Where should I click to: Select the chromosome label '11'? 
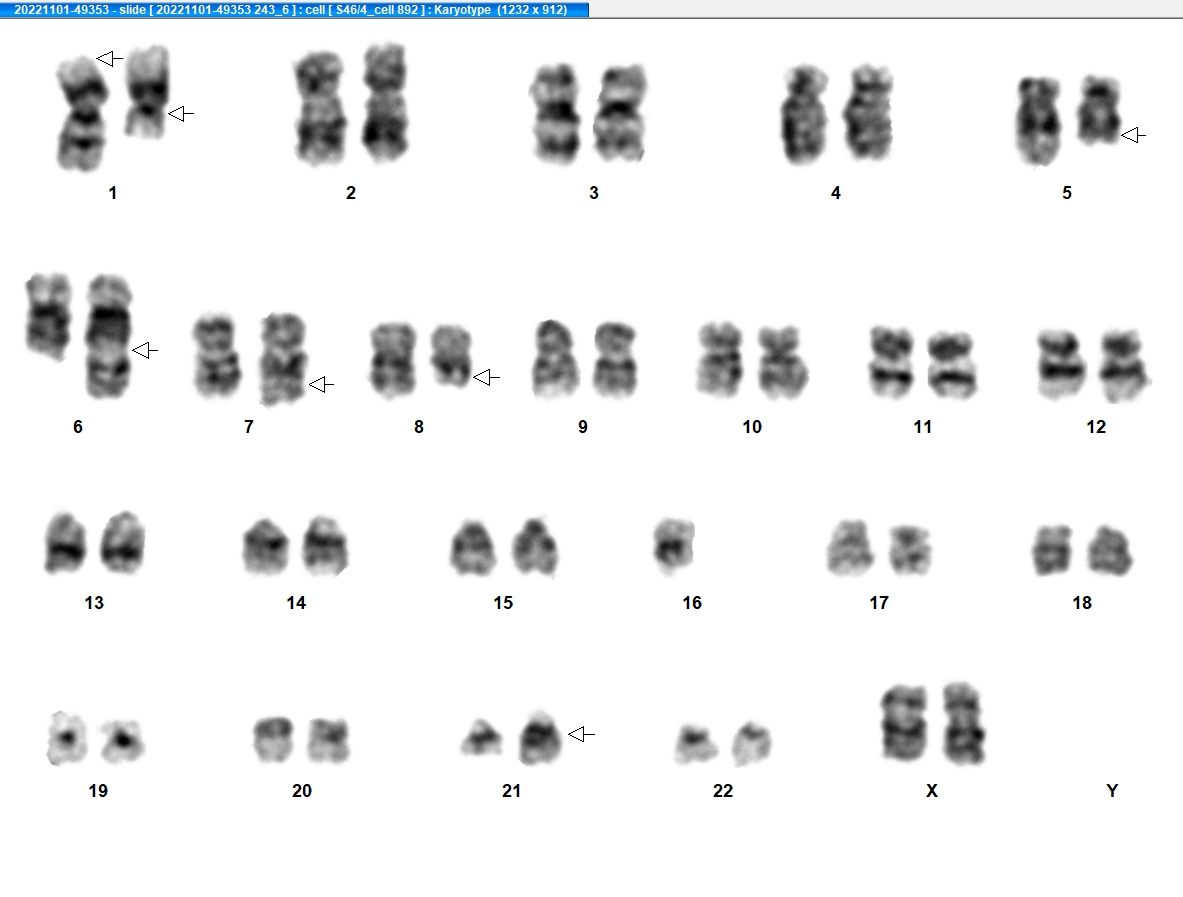point(923,427)
